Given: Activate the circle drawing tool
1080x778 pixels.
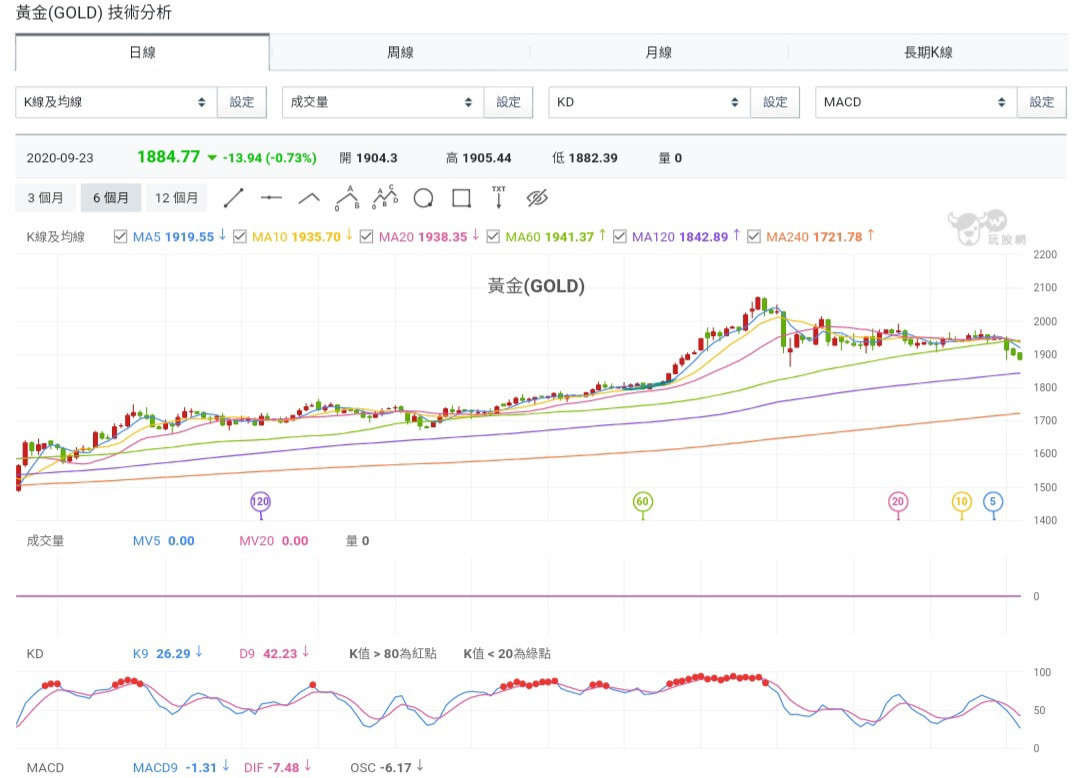Looking at the screenshot, I should 423,198.
